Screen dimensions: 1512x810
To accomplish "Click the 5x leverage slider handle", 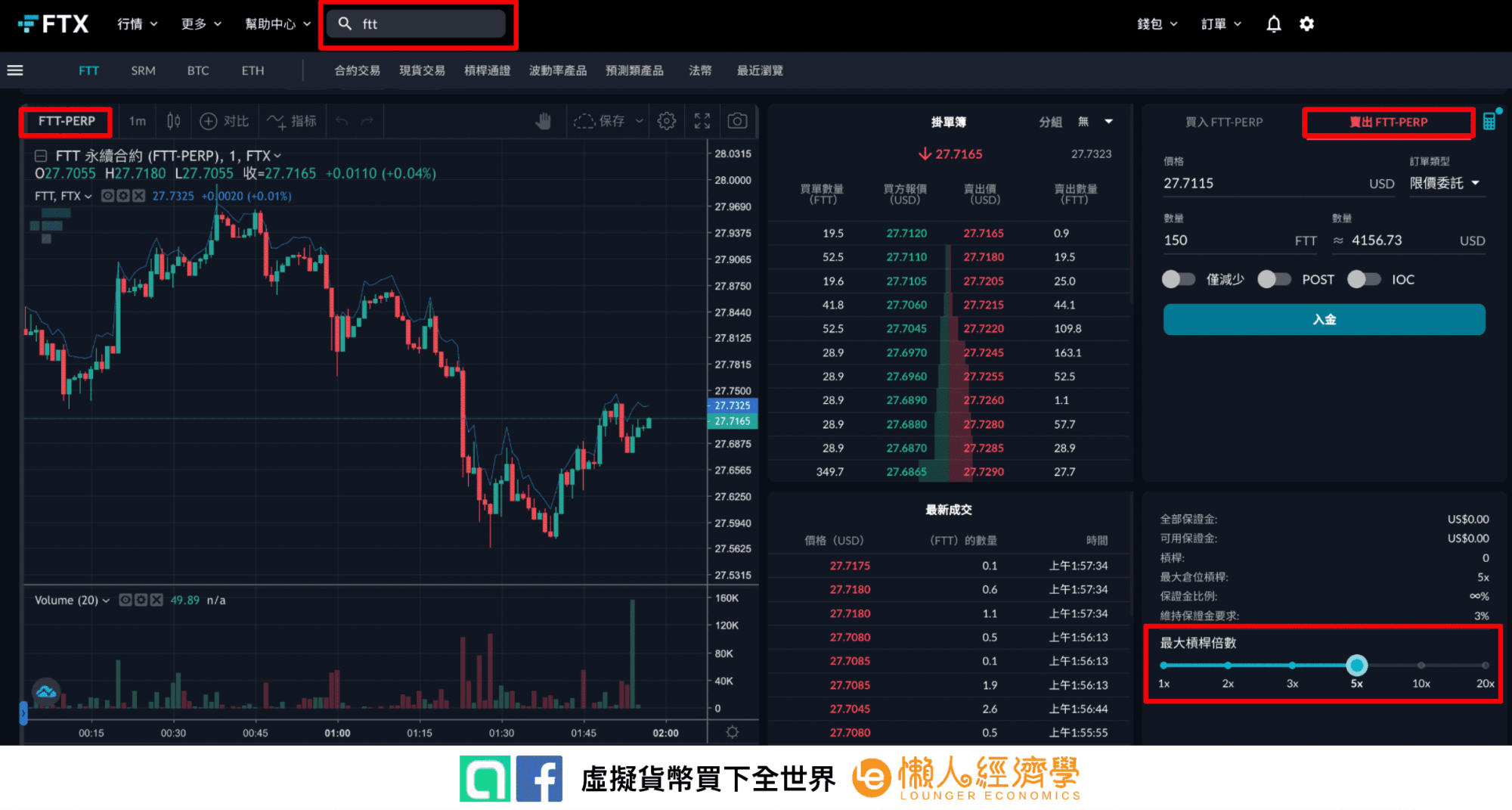I will [1357, 666].
